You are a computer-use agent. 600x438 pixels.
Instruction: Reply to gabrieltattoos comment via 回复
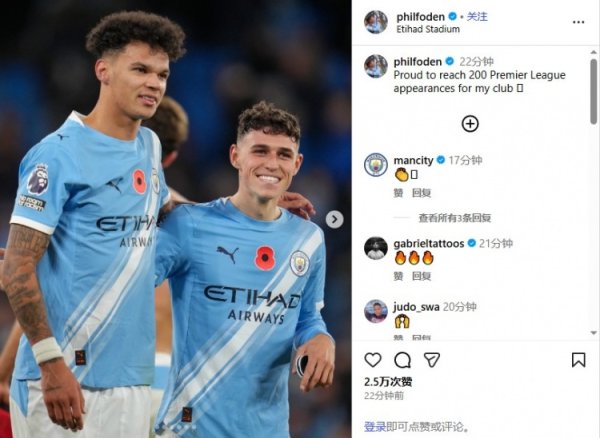click(422, 276)
